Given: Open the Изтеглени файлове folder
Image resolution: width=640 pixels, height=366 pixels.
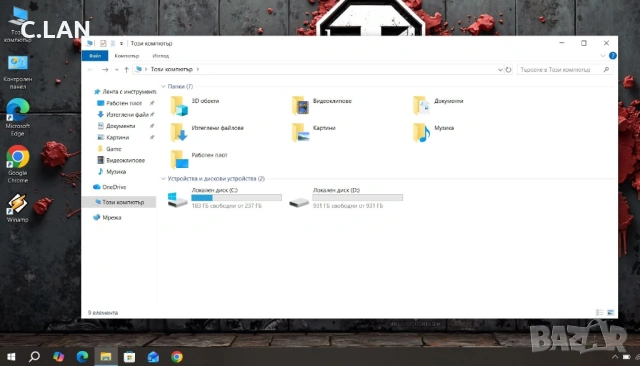Looking at the screenshot, I should coord(207,132).
